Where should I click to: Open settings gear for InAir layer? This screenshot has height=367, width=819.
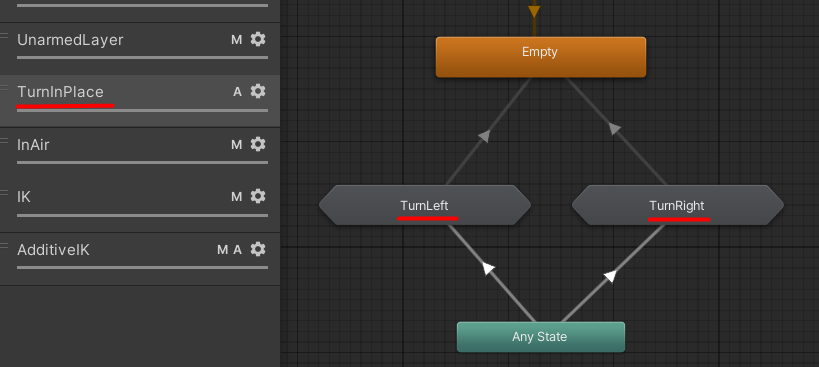[x=258, y=144]
